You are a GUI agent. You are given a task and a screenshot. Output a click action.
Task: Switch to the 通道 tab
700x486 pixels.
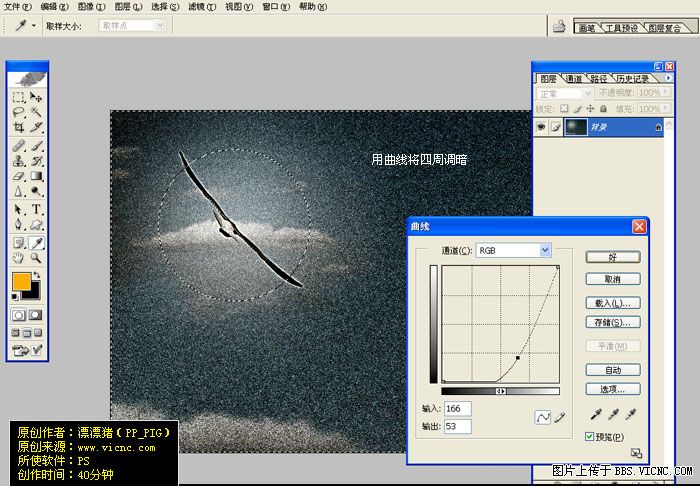574,79
